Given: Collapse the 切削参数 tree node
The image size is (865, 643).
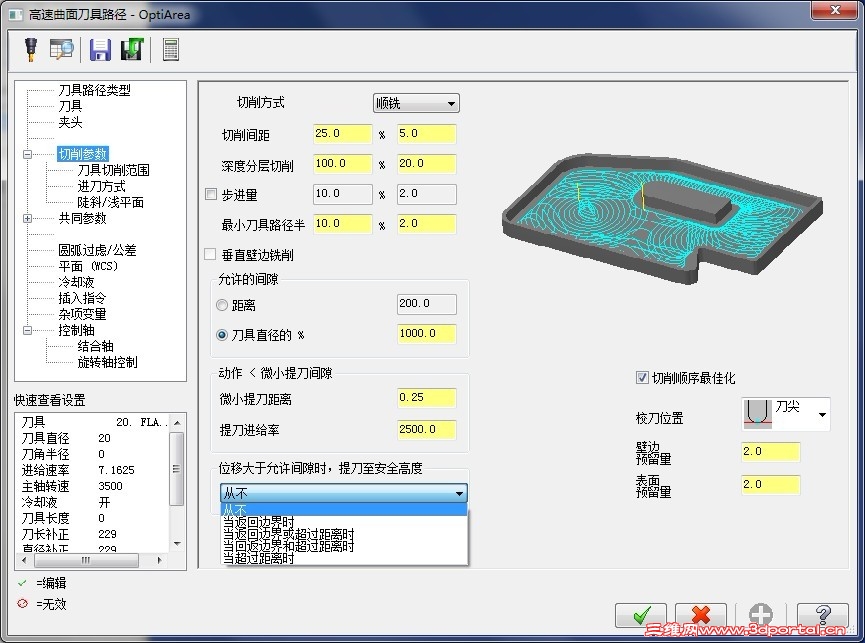Looking at the screenshot, I should click(x=27, y=154).
